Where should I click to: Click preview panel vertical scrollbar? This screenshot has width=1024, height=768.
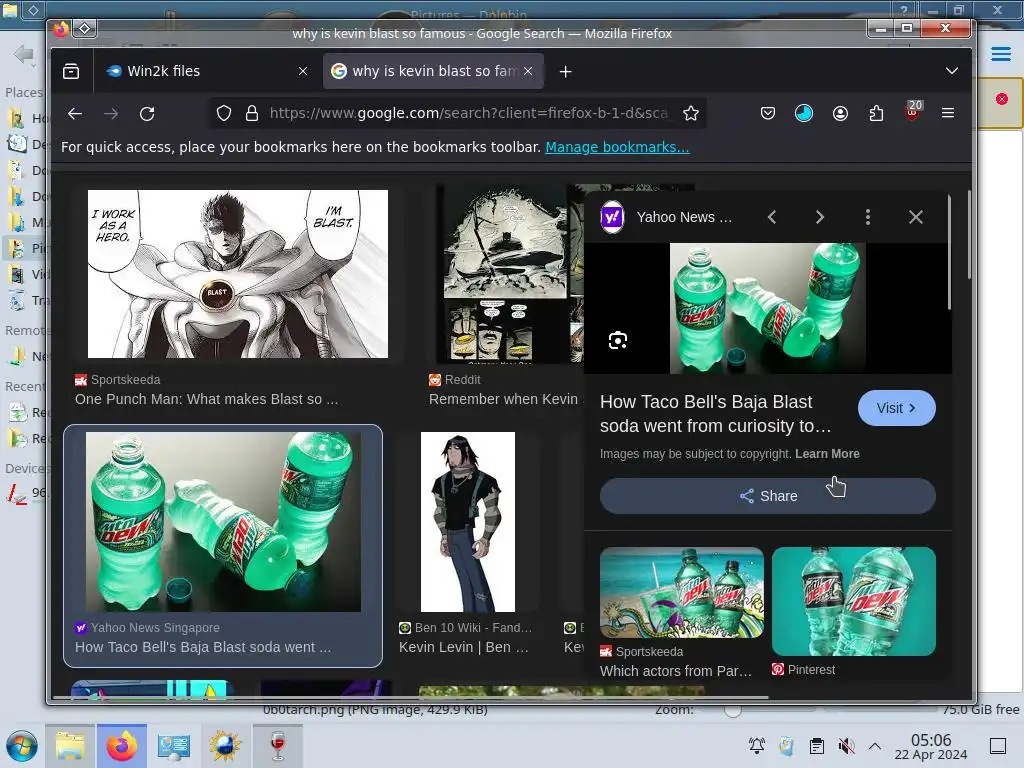[949, 251]
